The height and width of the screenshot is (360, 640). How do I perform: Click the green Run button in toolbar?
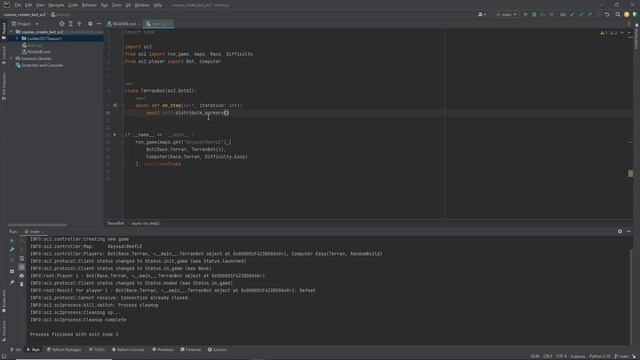coord(525,14)
